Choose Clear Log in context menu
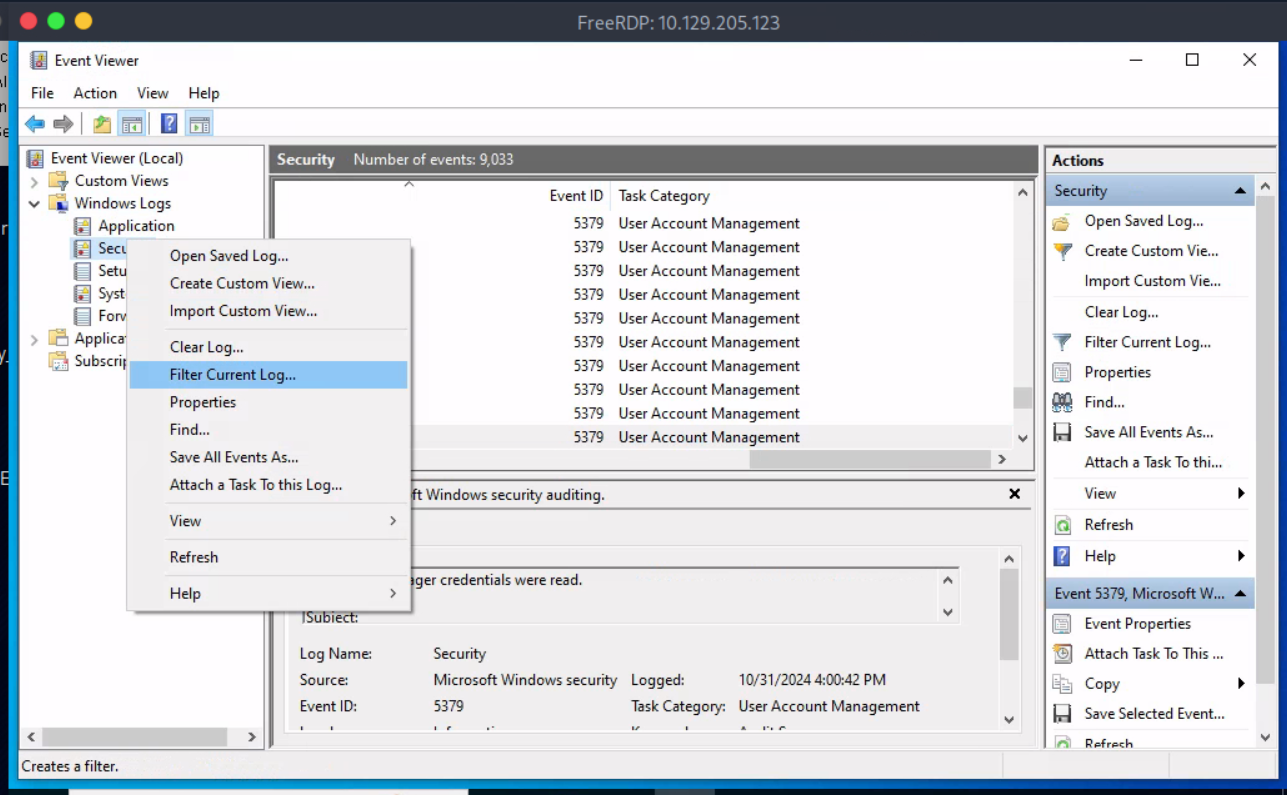Screen dimensions: 1287x795 coord(268,347)
